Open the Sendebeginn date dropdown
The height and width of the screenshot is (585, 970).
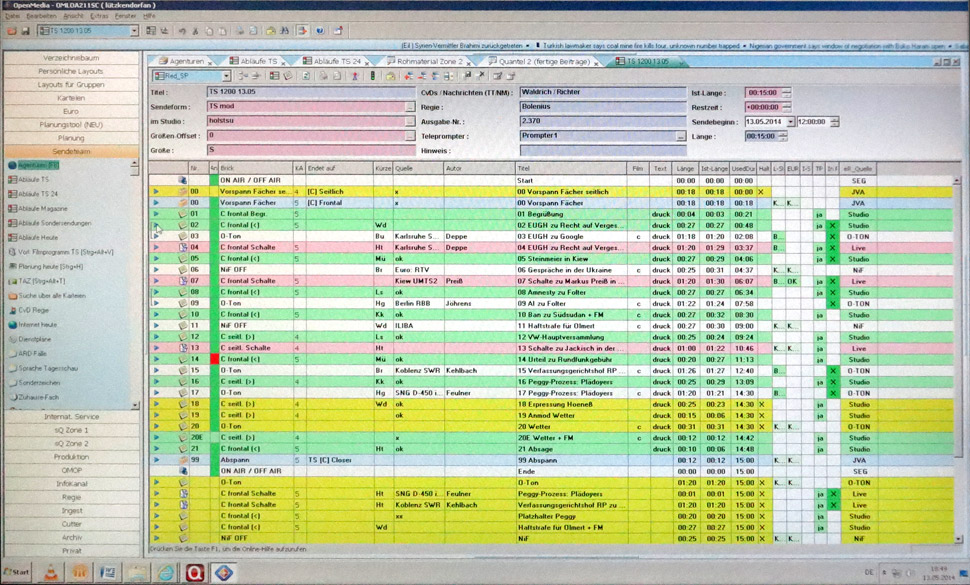coord(790,121)
